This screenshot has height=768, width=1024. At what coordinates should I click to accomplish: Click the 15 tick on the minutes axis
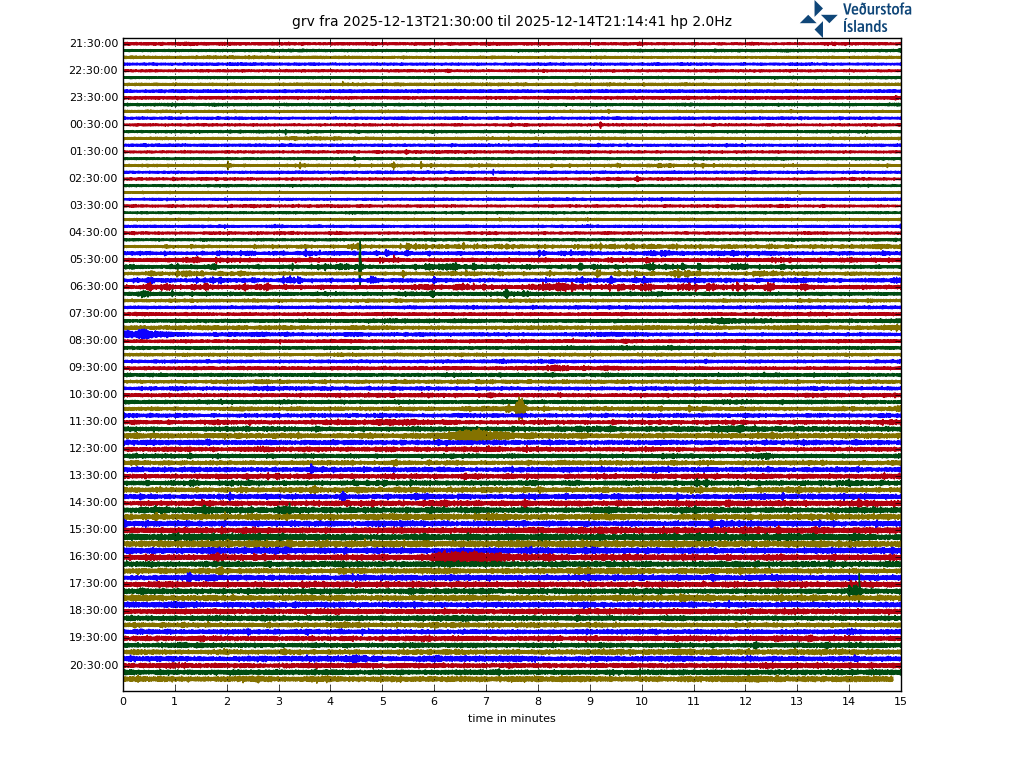coord(900,701)
